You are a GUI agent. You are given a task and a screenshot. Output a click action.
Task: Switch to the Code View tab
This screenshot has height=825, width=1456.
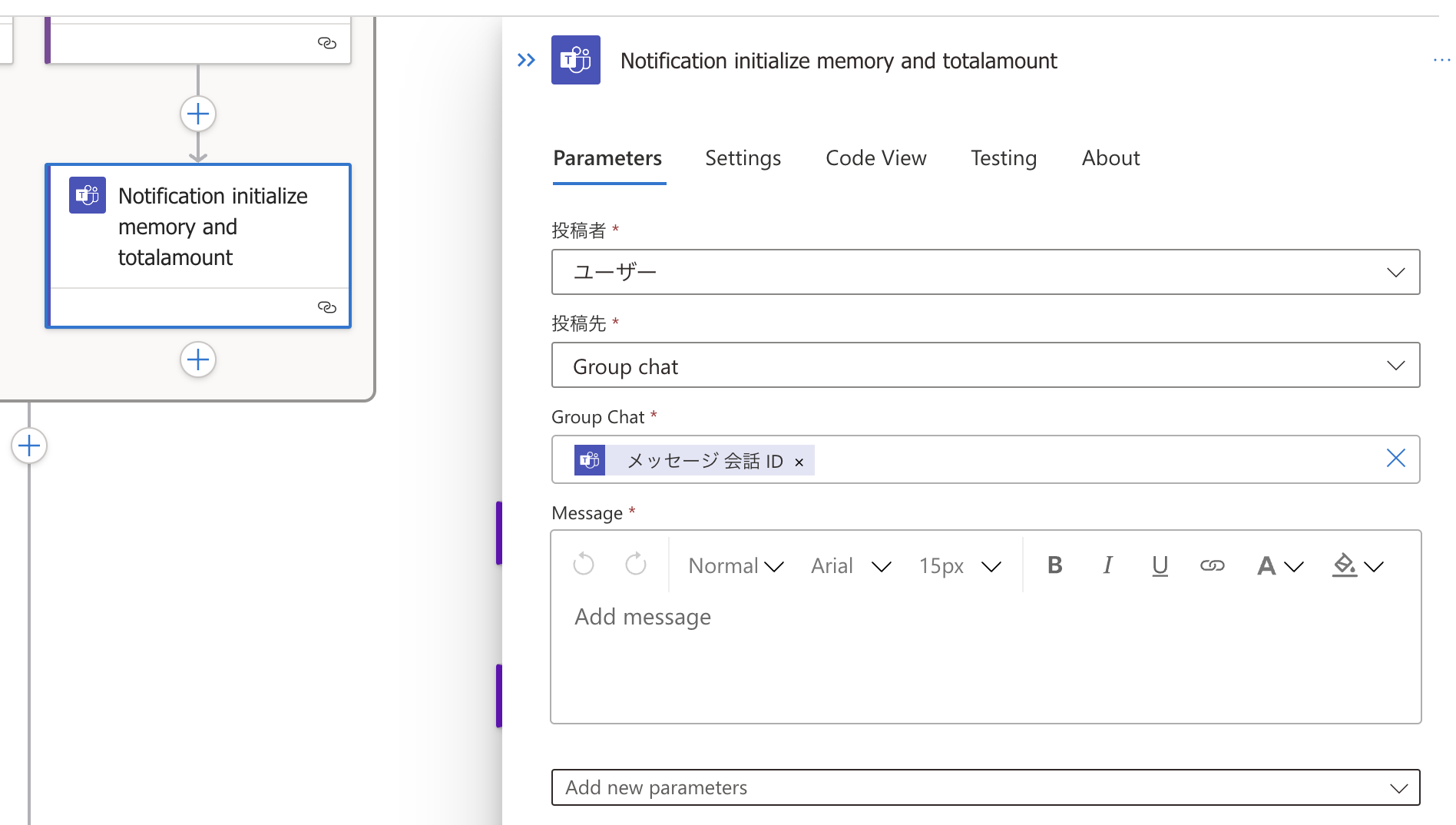click(x=875, y=157)
